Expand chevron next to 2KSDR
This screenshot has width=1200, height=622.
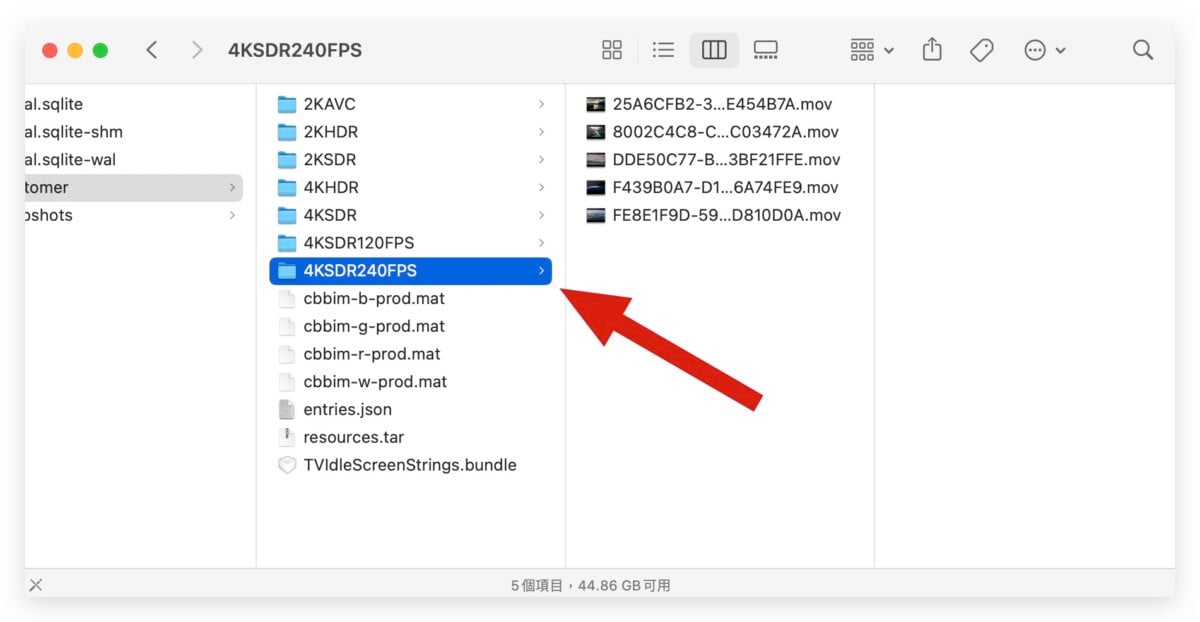click(x=541, y=160)
